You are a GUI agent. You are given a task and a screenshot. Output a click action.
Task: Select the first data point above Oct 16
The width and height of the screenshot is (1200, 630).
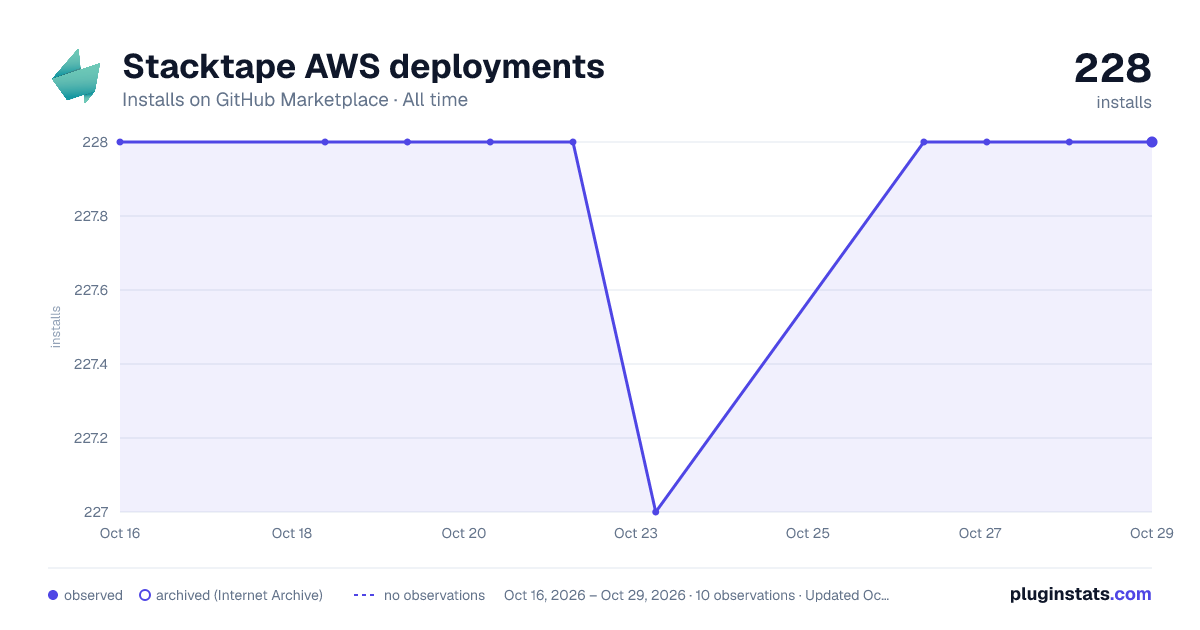click(x=120, y=142)
